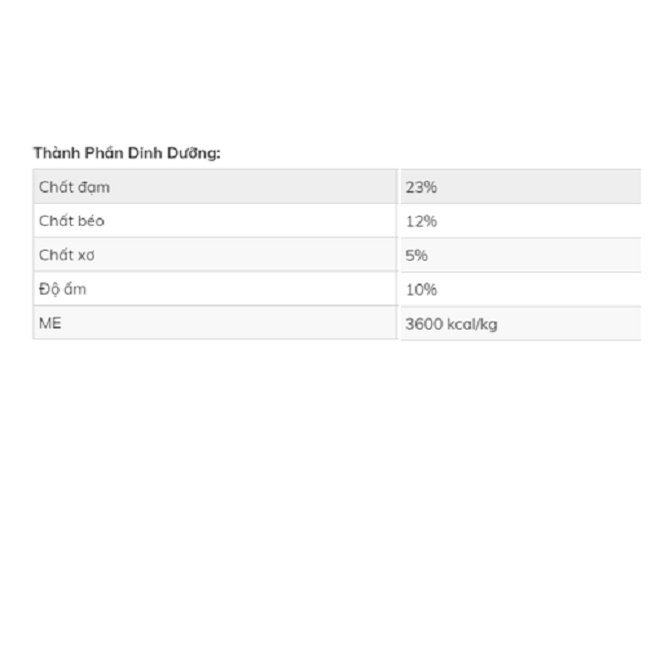Select the 'ME' label cell

(50, 323)
